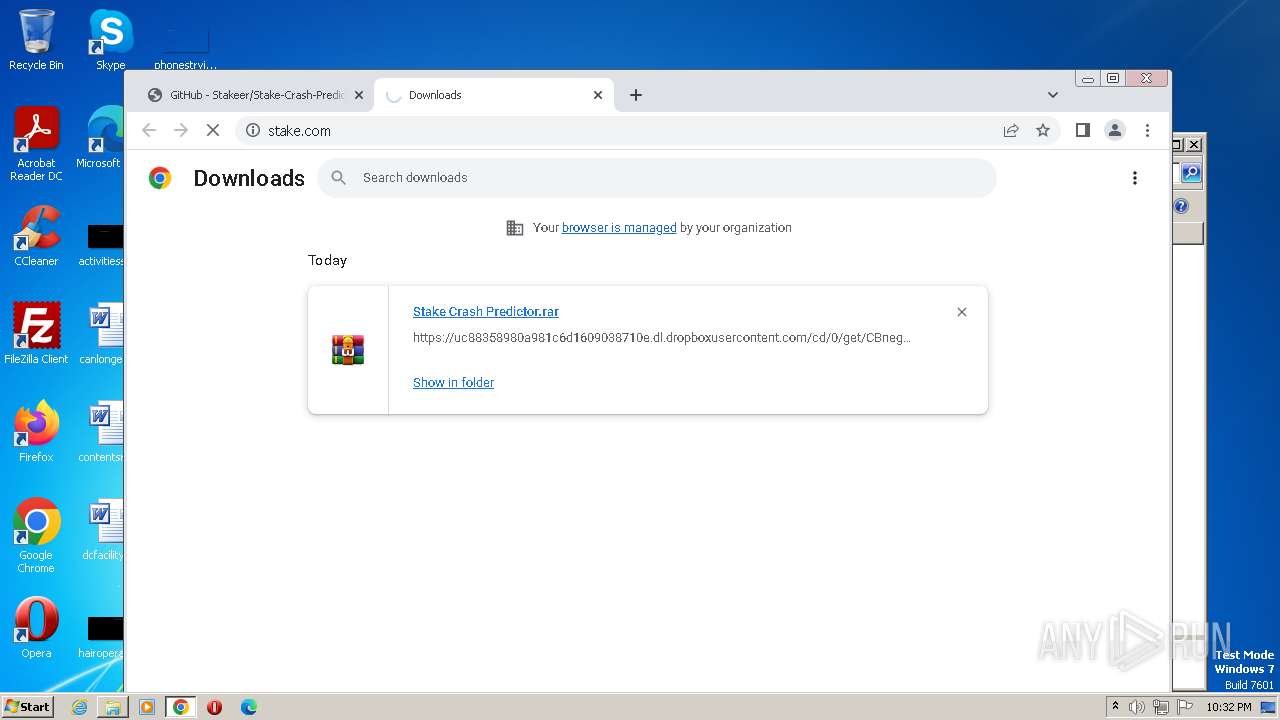This screenshot has height=720, width=1280.
Task: Open the Chrome profile menu
Action: (1115, 130)
